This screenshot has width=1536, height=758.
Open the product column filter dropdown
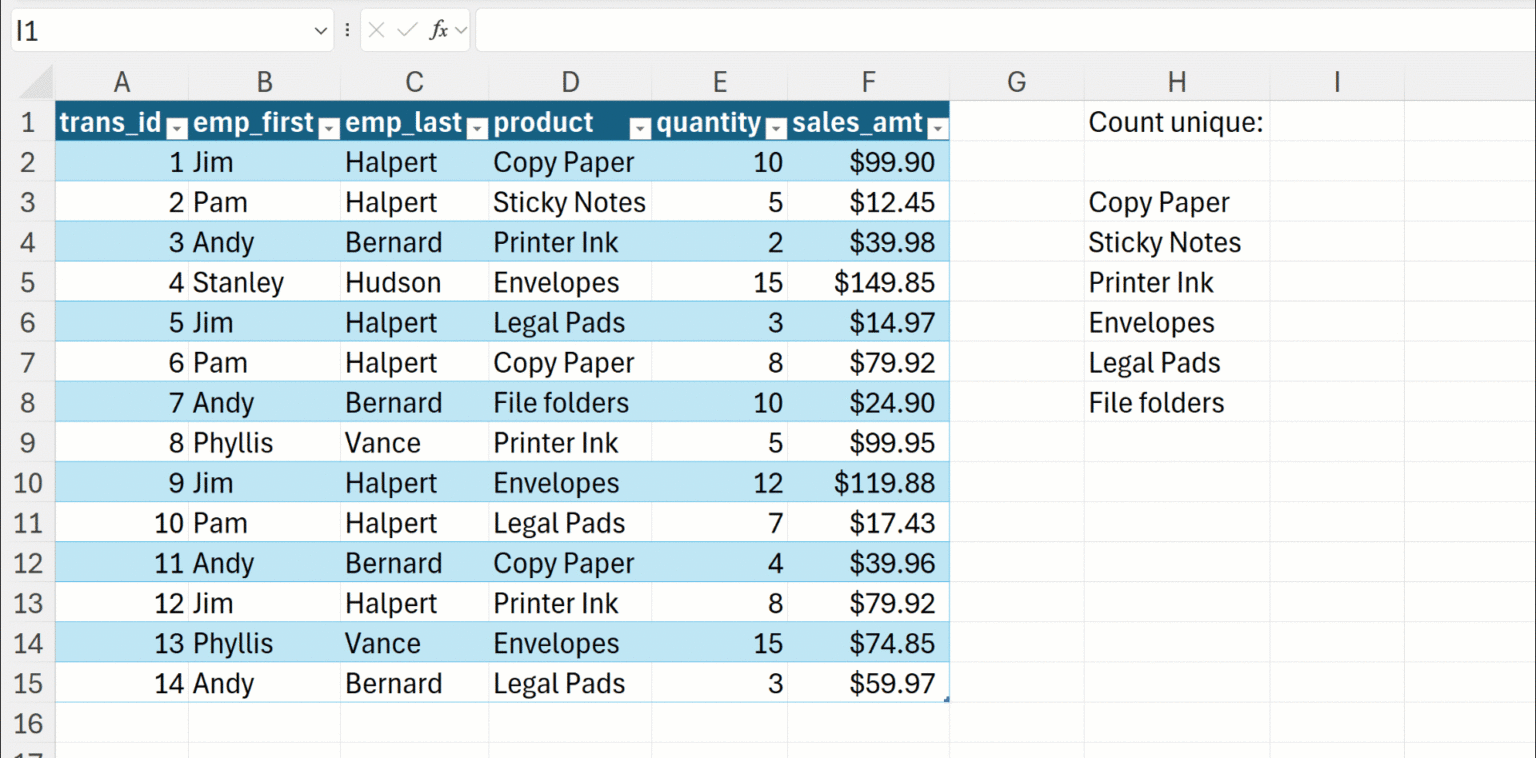(639, 128)
